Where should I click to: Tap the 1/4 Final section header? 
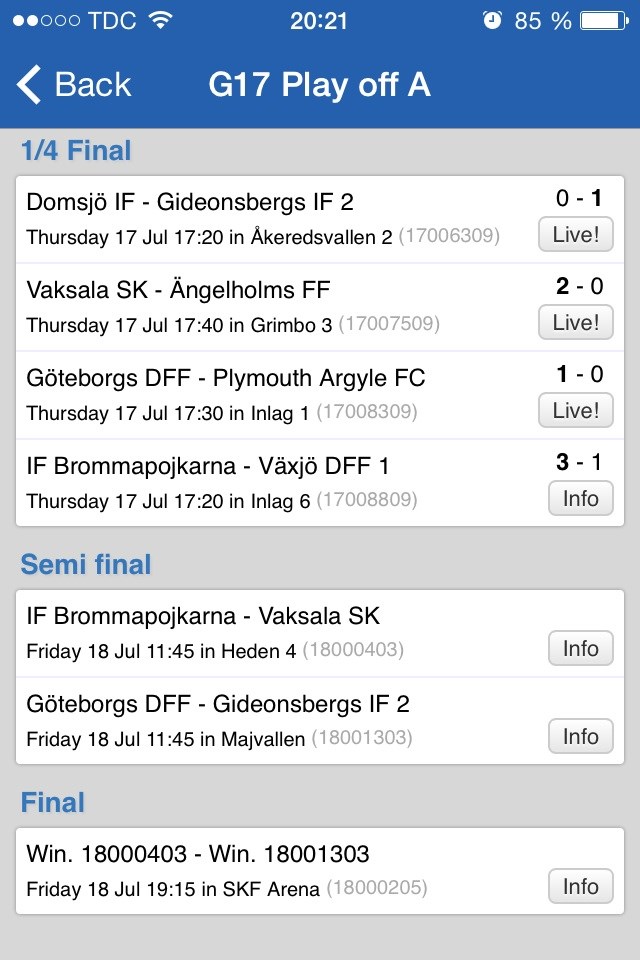click(76, 151)
